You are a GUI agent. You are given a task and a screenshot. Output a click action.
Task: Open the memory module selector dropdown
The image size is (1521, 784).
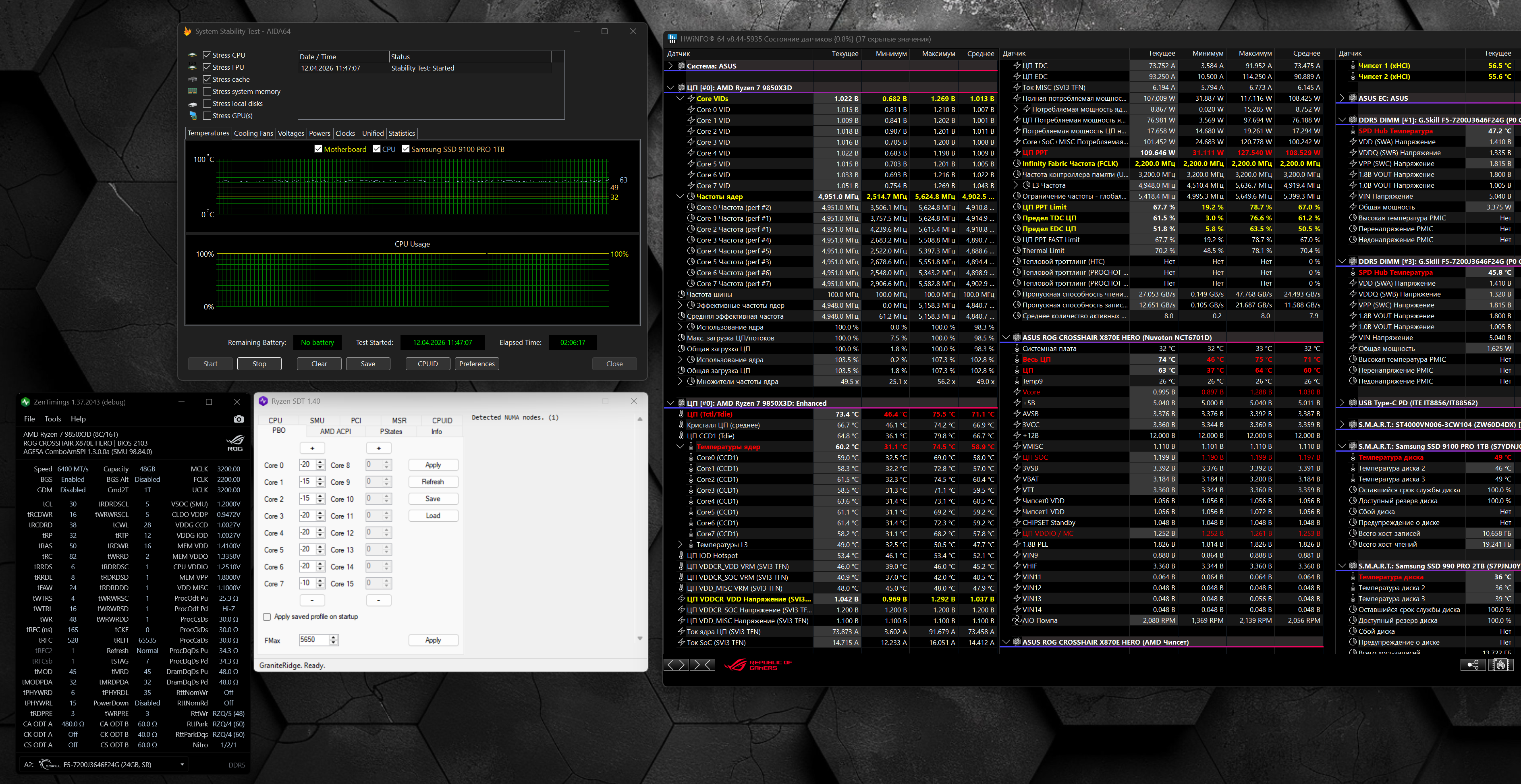tap(182, 765)
